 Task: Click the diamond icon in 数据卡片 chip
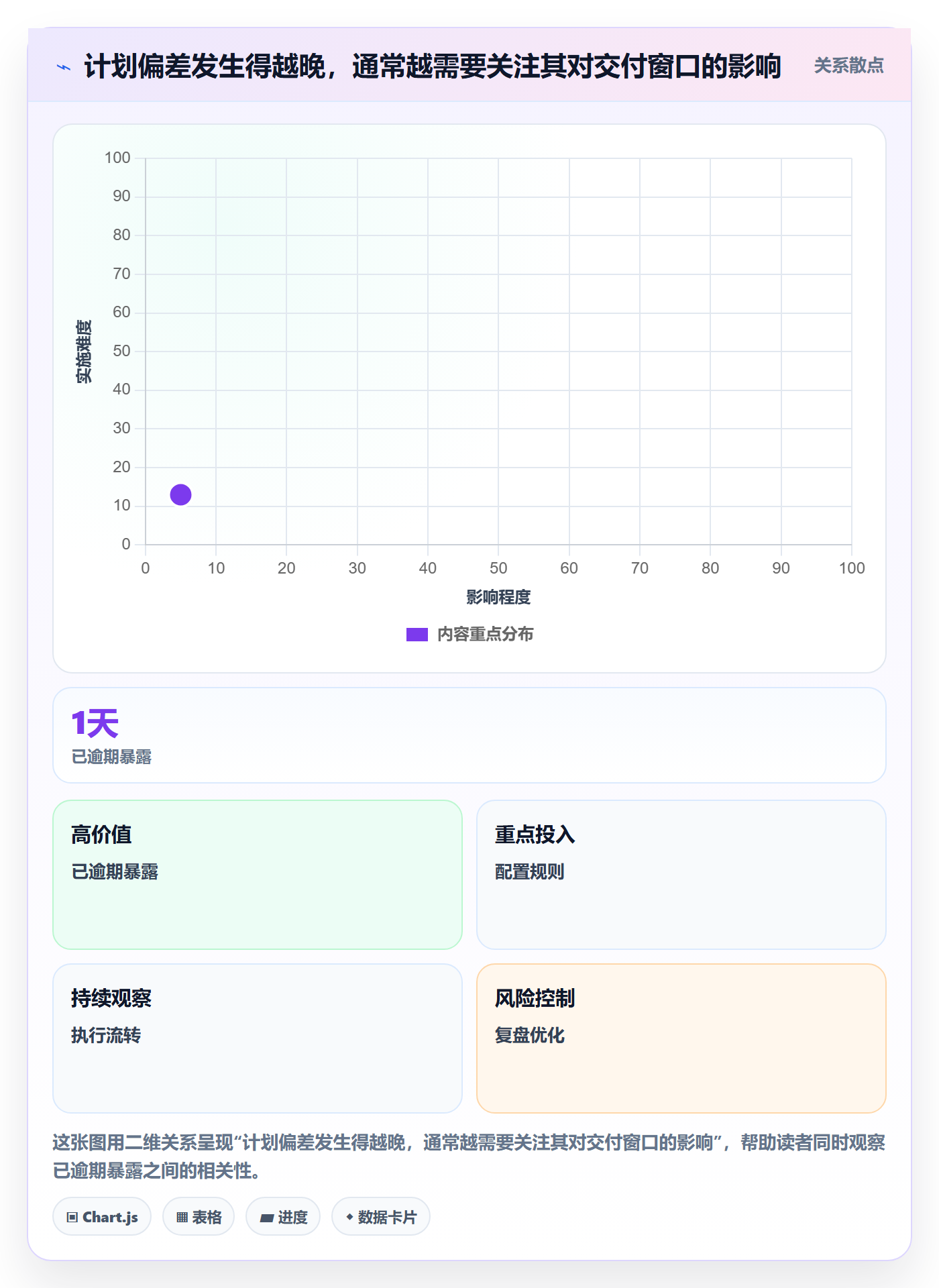pyautogui.click(x=349, y=1216)
